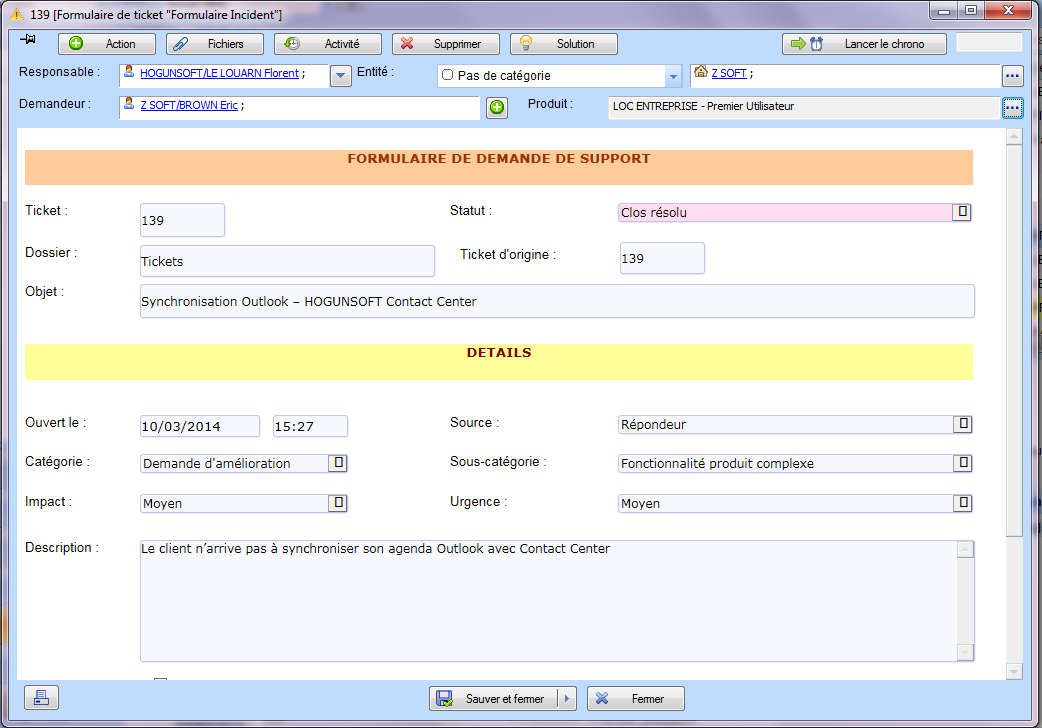This screenshot has height=728, width=1042.
Task: Open the Urgence dropdown
Action: coord(962,503)
